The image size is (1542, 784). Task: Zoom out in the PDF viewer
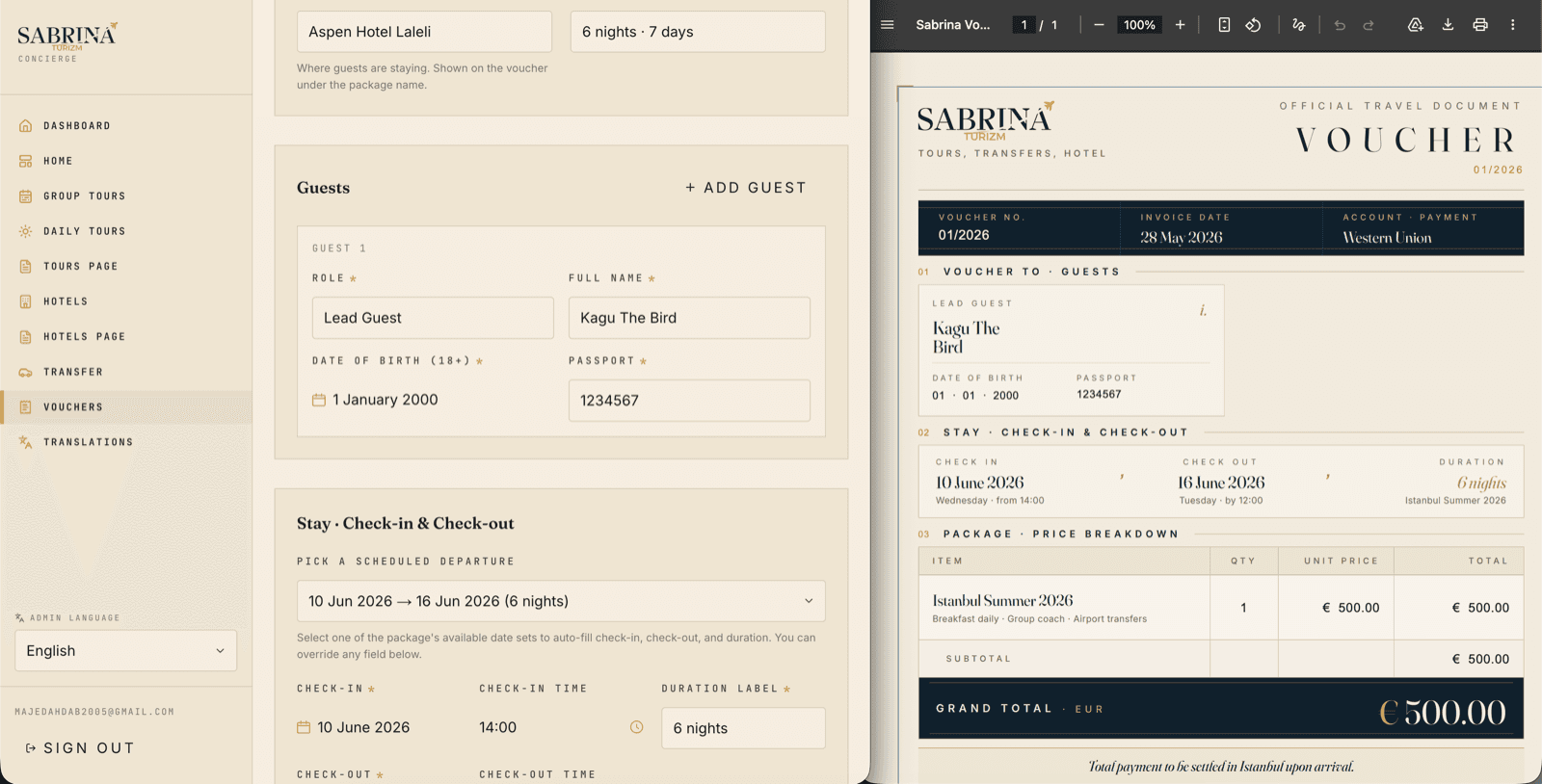click(1099, 25)
